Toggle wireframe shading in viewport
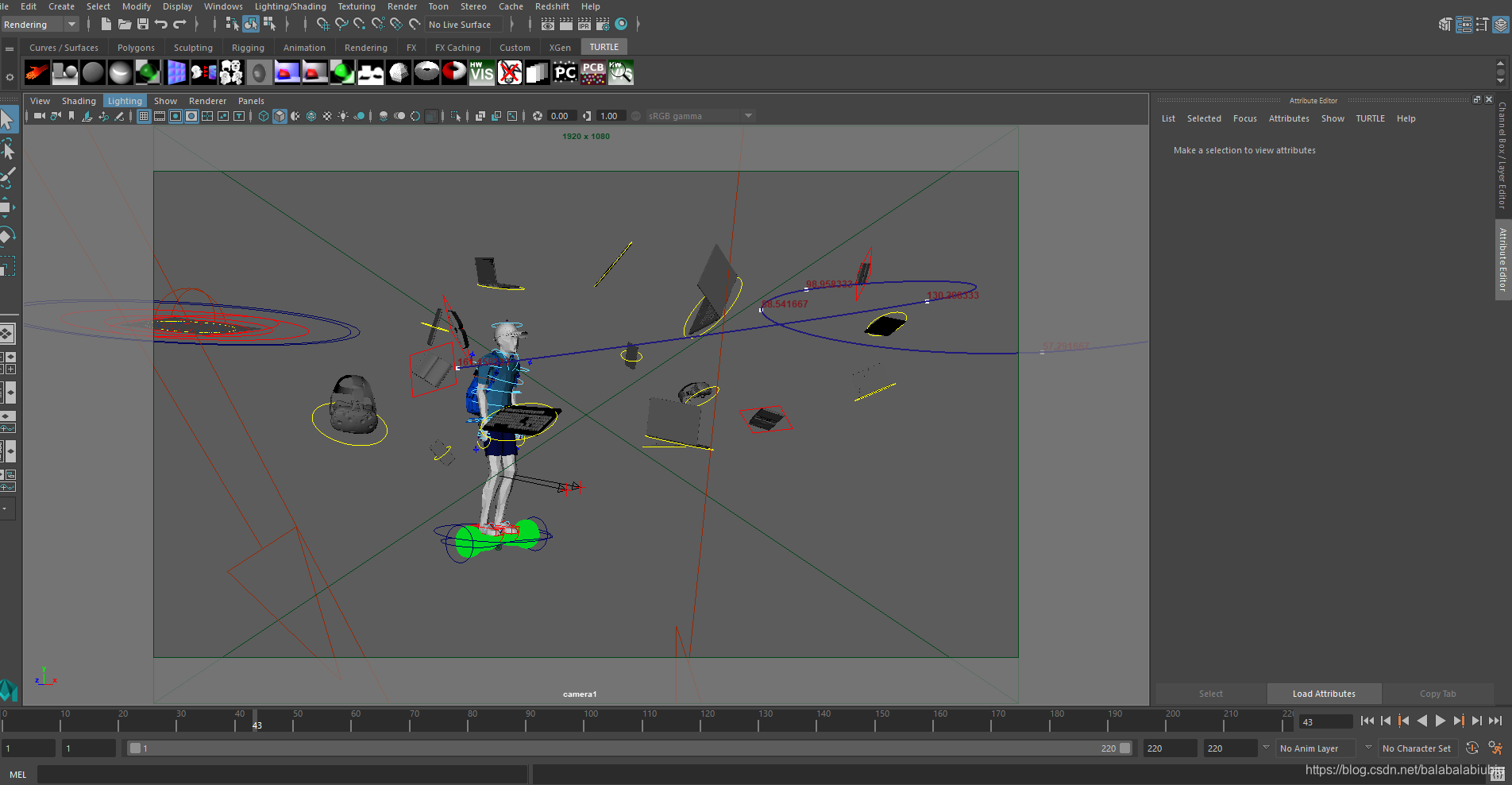This screenshot has height=785, width=1512. (264, 116)
